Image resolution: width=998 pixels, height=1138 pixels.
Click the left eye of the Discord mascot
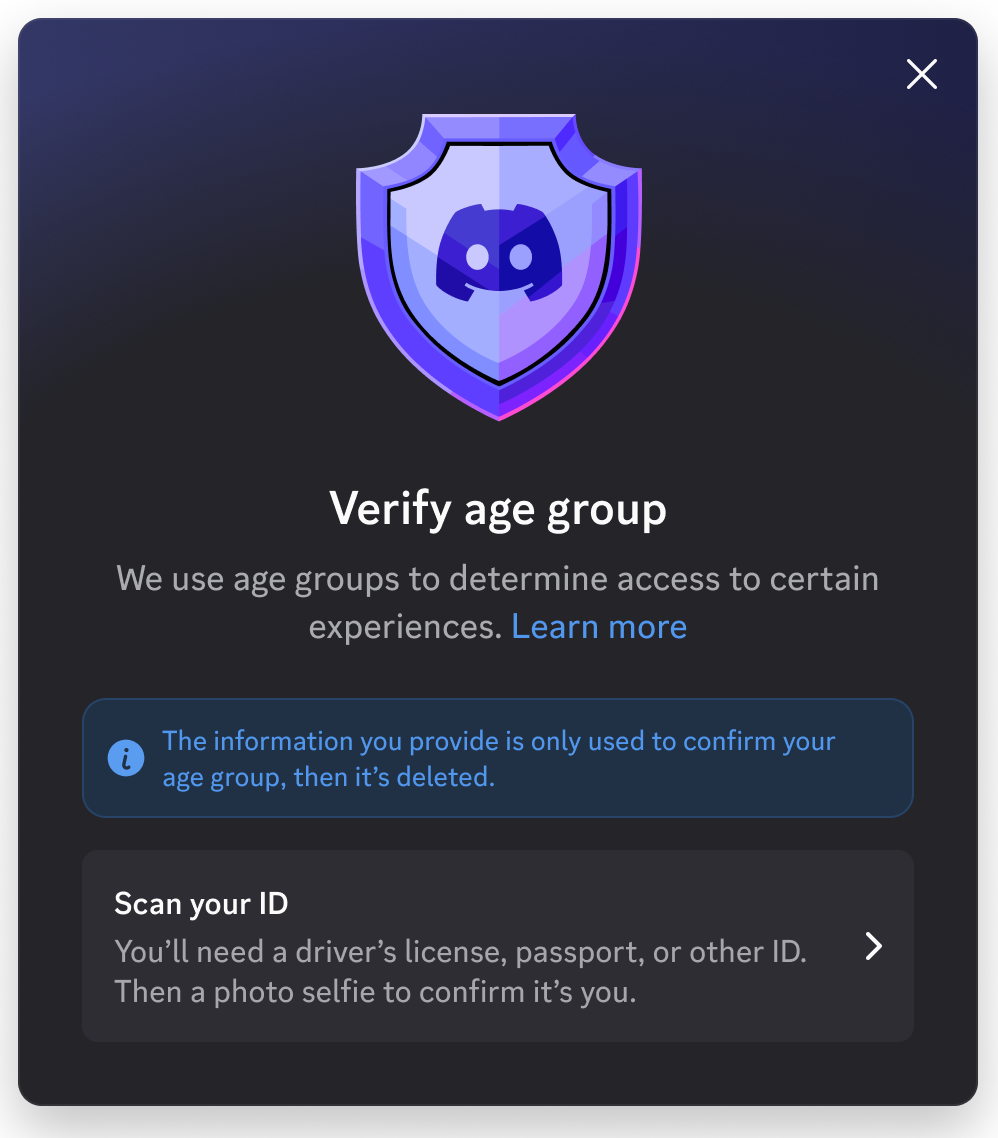[x=477, y=256]
